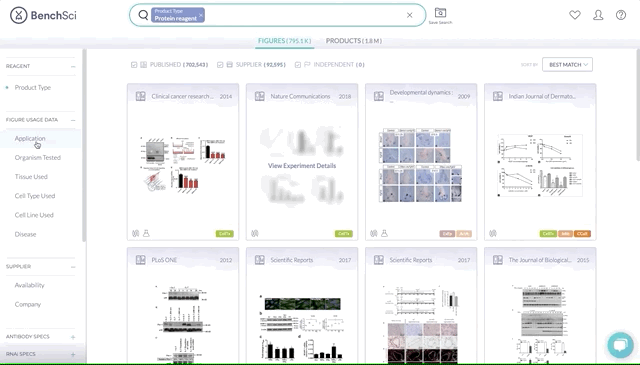The width and height of the screenshot is (640, 365).
Task: Open the Clinical cancer research figure thumbnail
Action: 183,164
